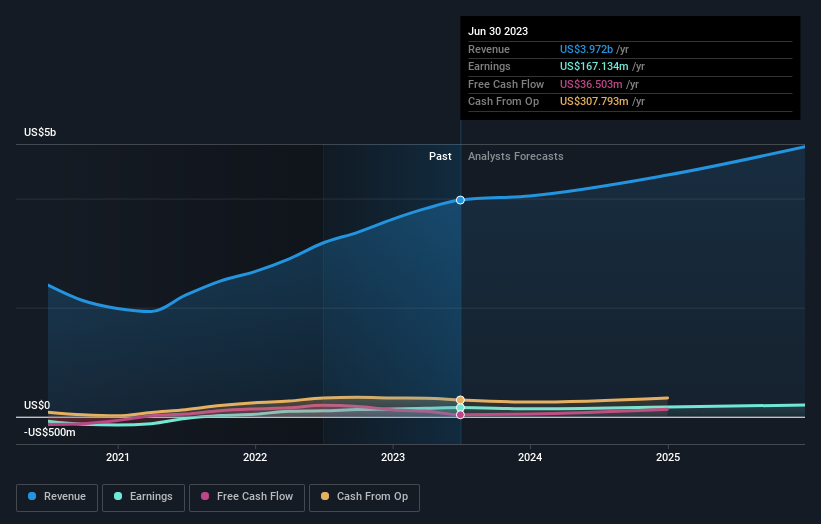Click the orange Cash From Op legend dot
The image size is (821, 524).
point(325,496)
